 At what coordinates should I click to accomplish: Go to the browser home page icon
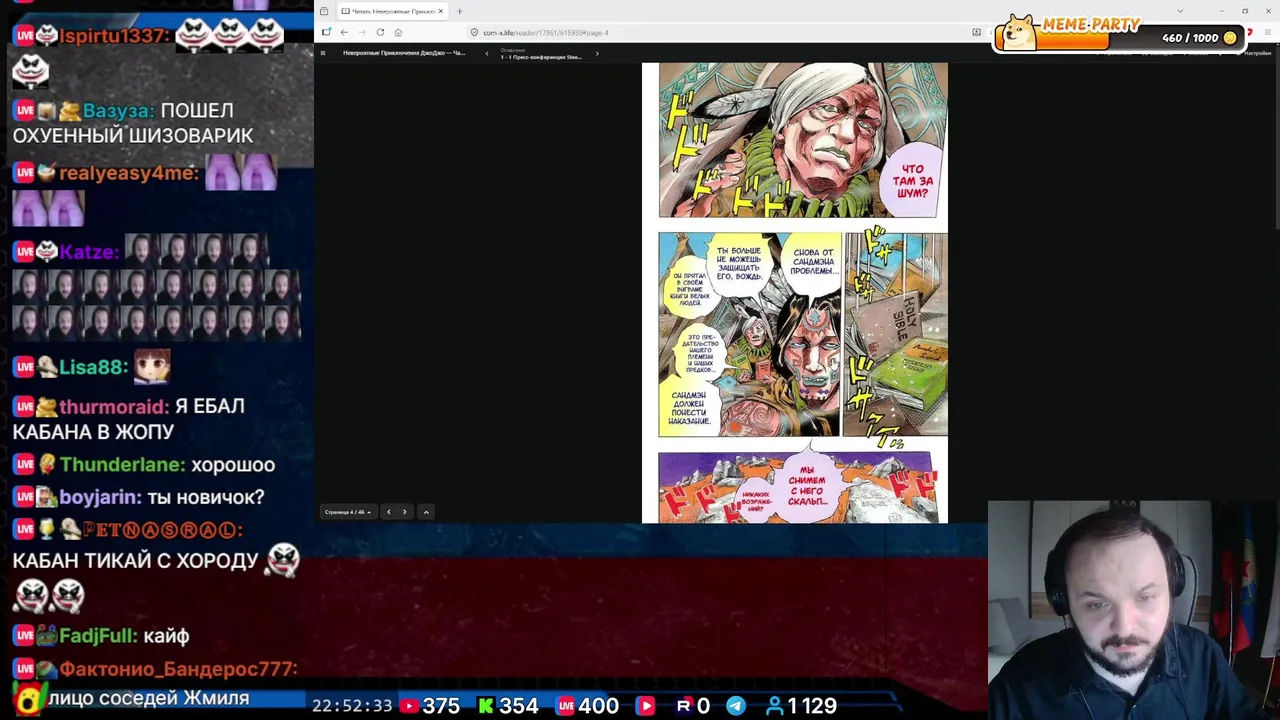point(398,32)
